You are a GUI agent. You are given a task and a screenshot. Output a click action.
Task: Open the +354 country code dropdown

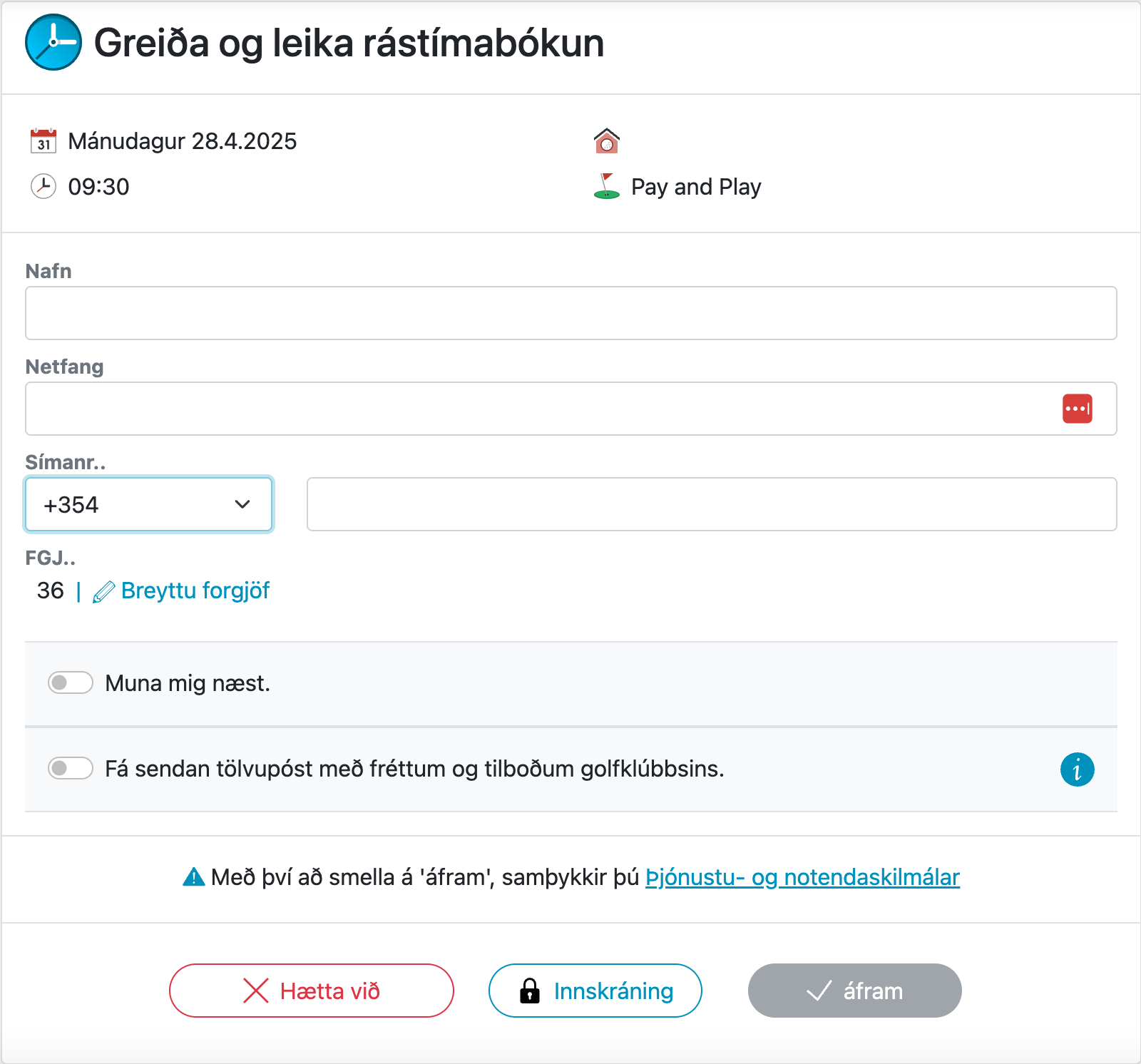point(149,505)
